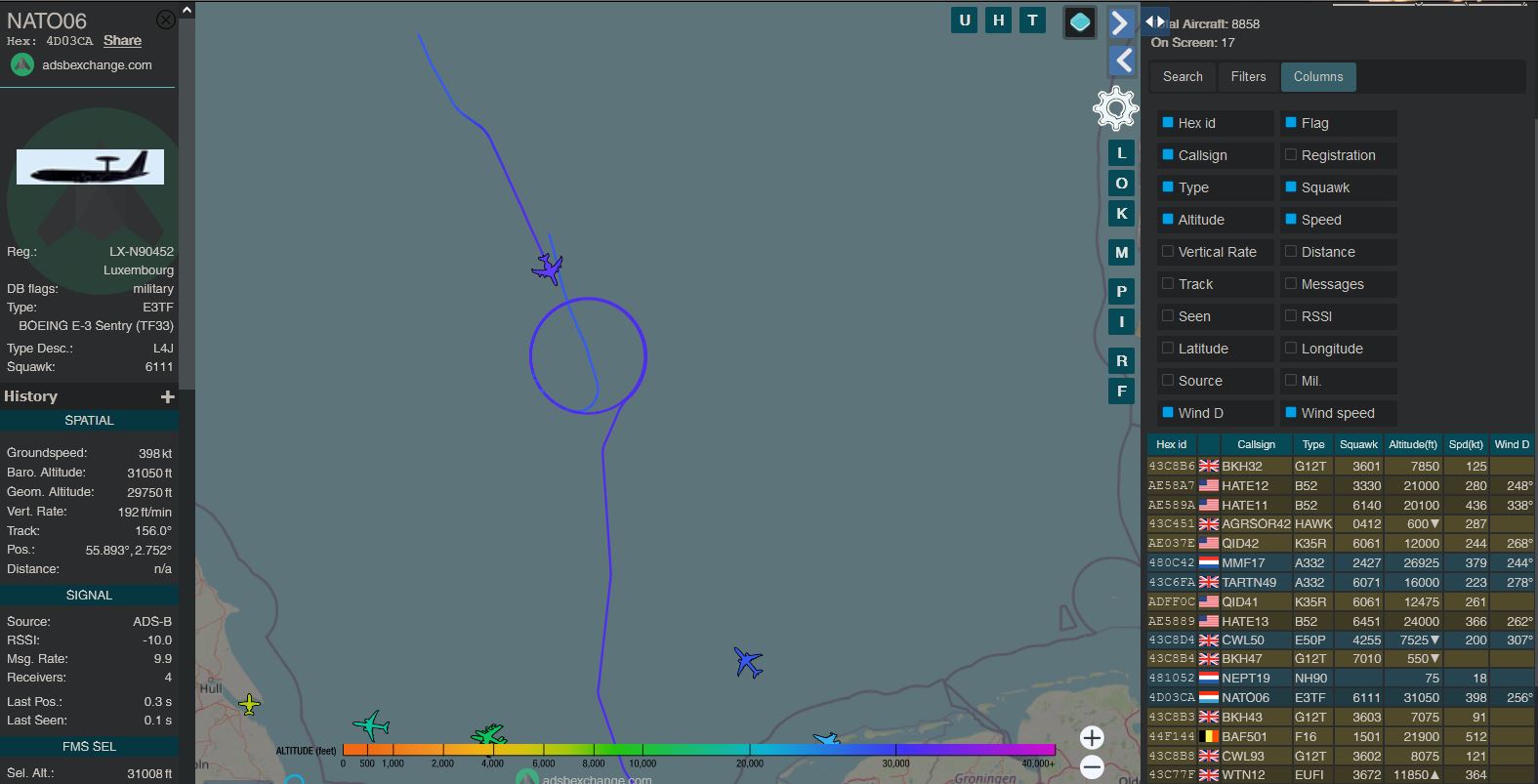Sort table by Hex id header
Image resolution: width=1538 pixels, height=784 pixels.
[x=1172, y=444]
